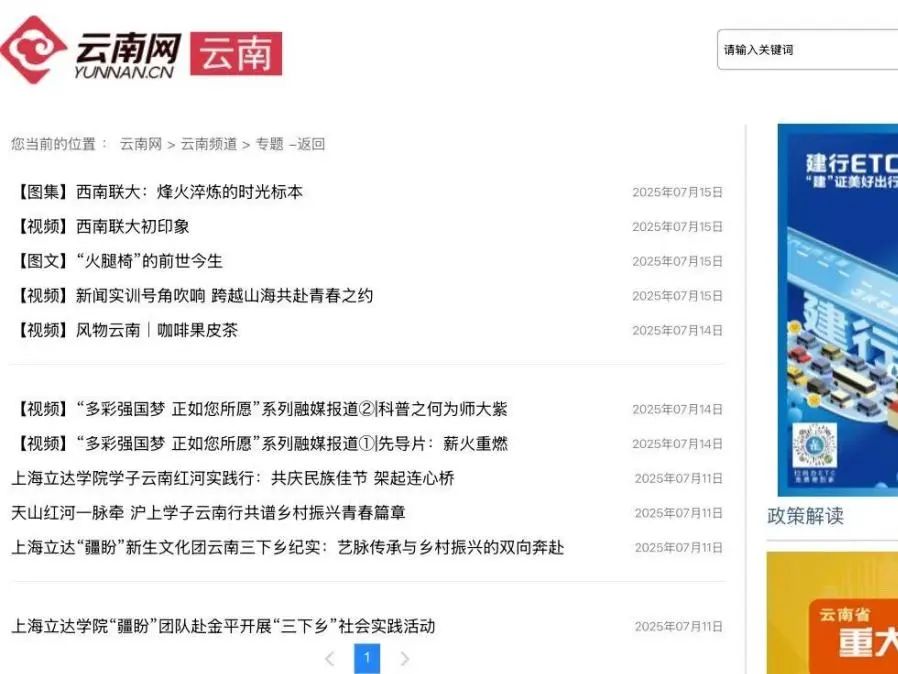The image size is (898, 674).
Task: Click the red 云南 channel badge
Action: [236, 54]
